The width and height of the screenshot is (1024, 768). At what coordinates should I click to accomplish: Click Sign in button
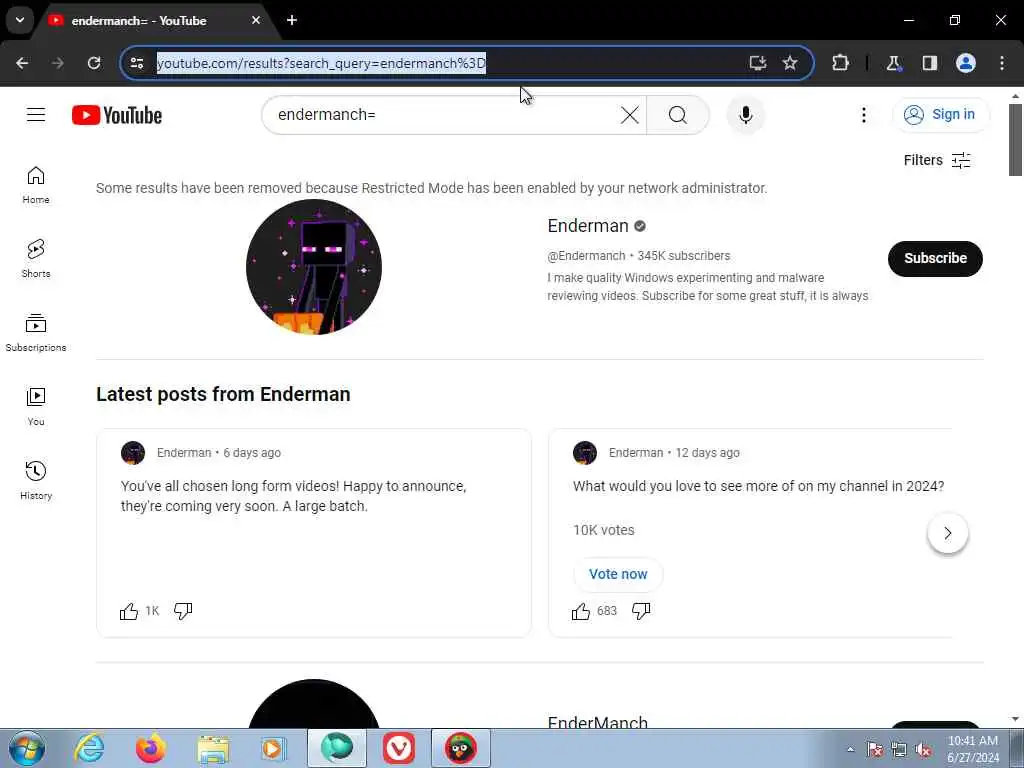(x=940, y=115)
